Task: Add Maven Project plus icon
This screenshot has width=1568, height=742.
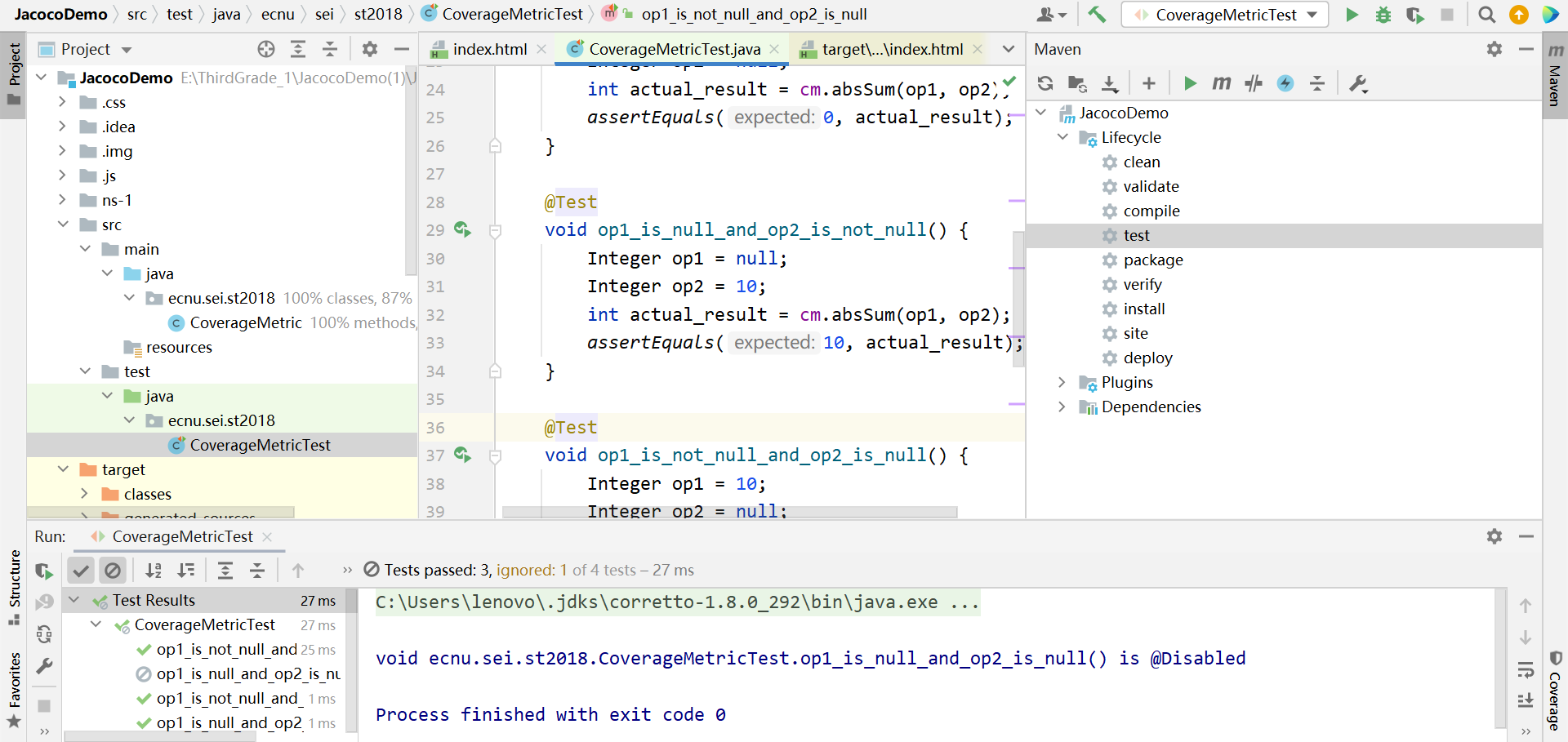Action: tap(1149, 83)
